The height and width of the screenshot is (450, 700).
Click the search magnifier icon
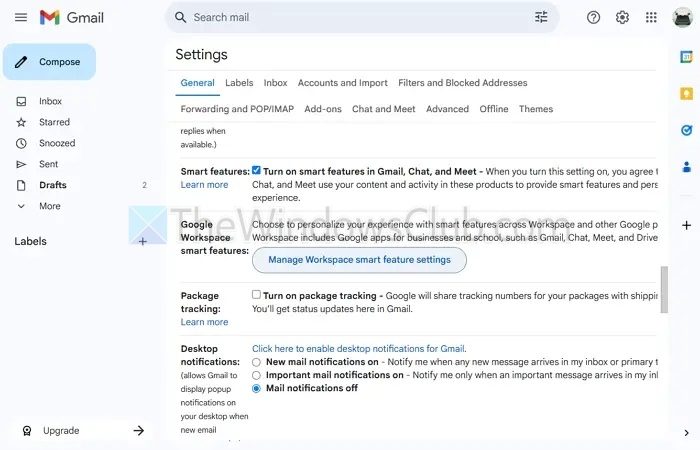(180, 17)
